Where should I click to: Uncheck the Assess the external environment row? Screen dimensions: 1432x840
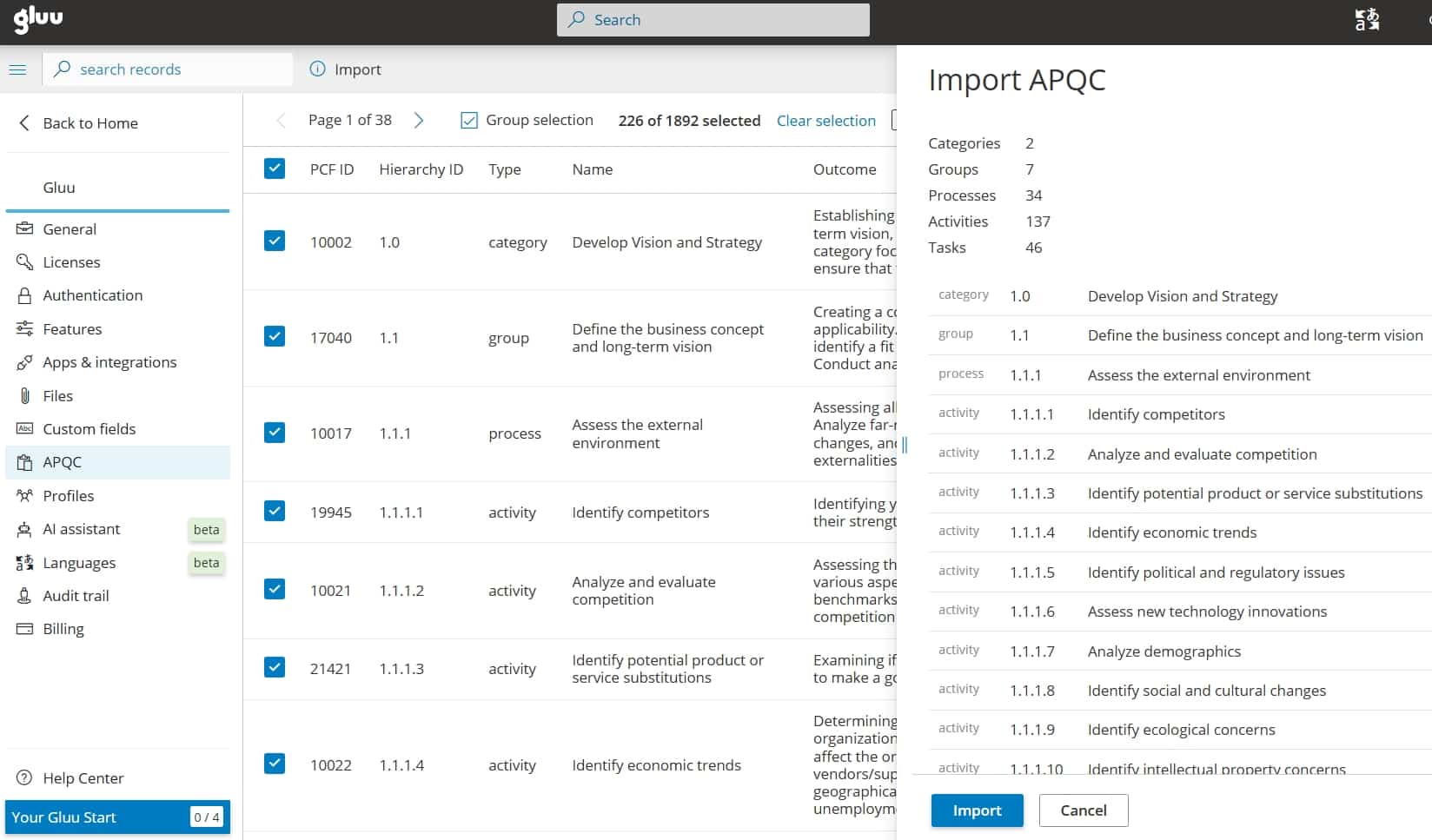[275, 433]
